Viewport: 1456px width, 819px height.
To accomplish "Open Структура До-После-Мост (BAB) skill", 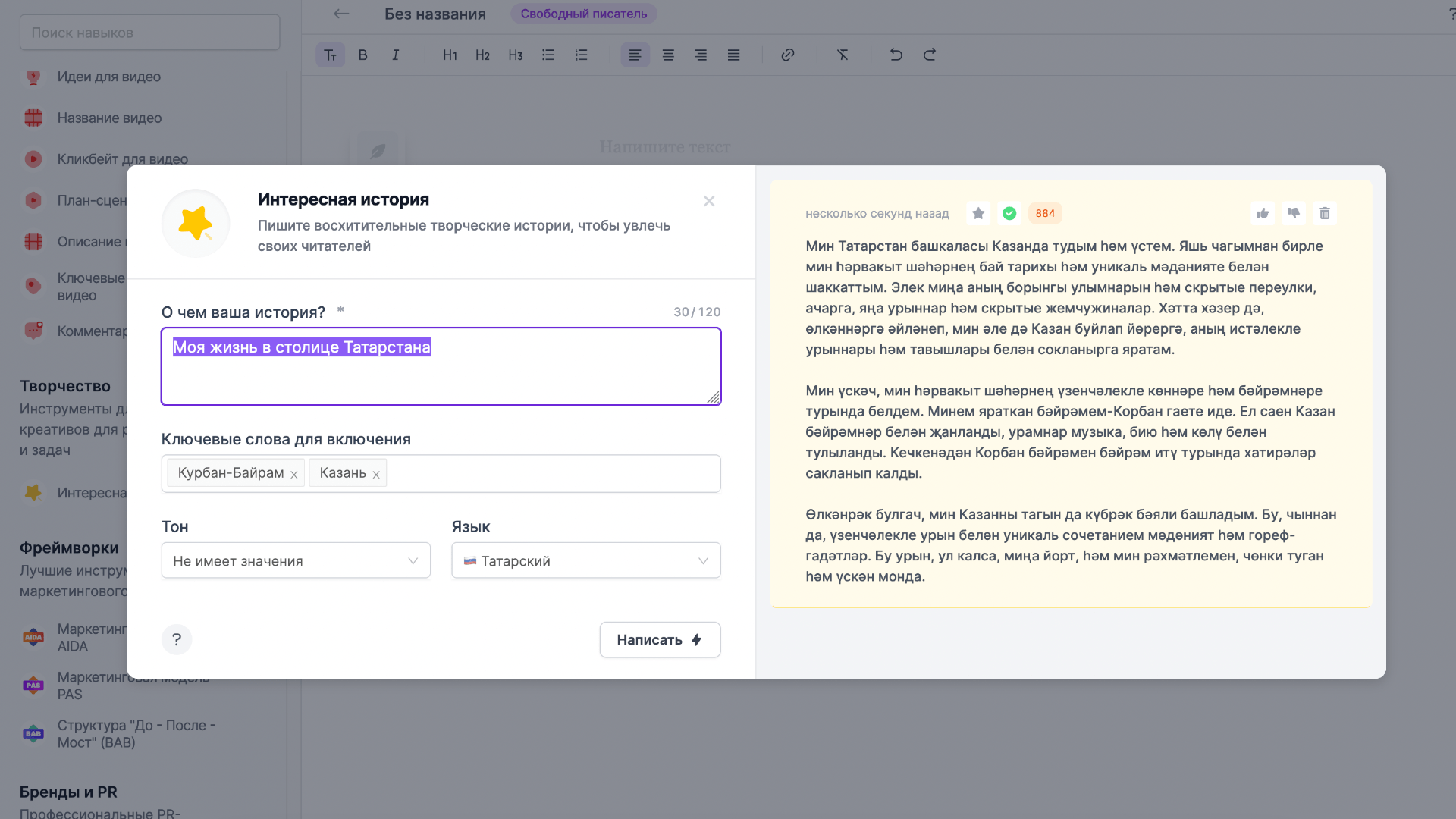I will (x=136, y=733).
